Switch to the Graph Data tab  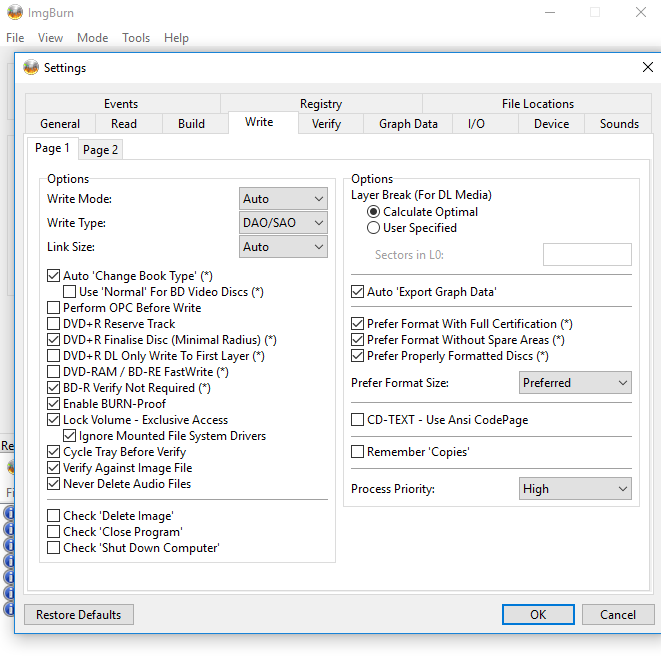point(408,124)
